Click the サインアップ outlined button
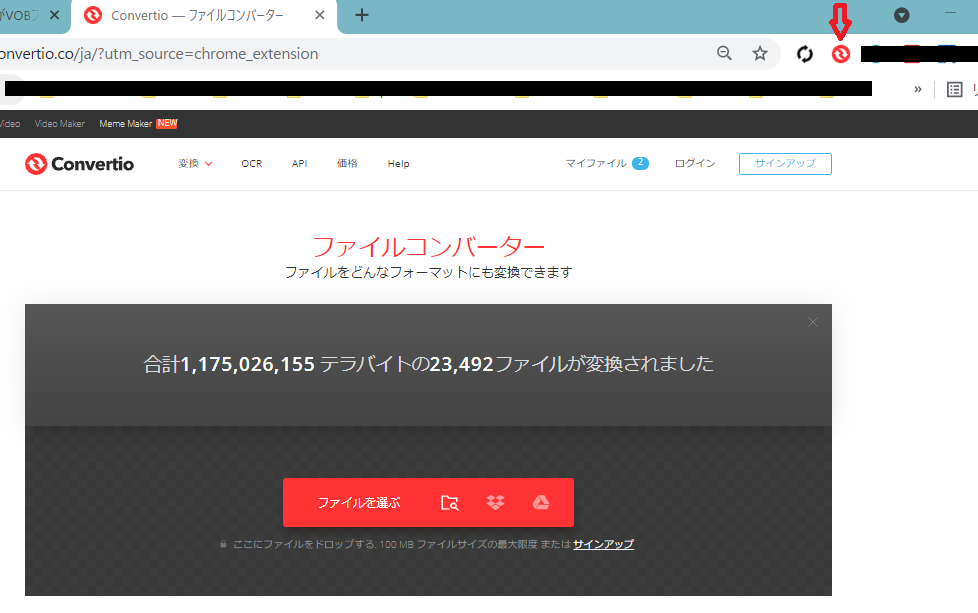Image resolution: width=978 pixels, height=613 pixels. point(785,163)
